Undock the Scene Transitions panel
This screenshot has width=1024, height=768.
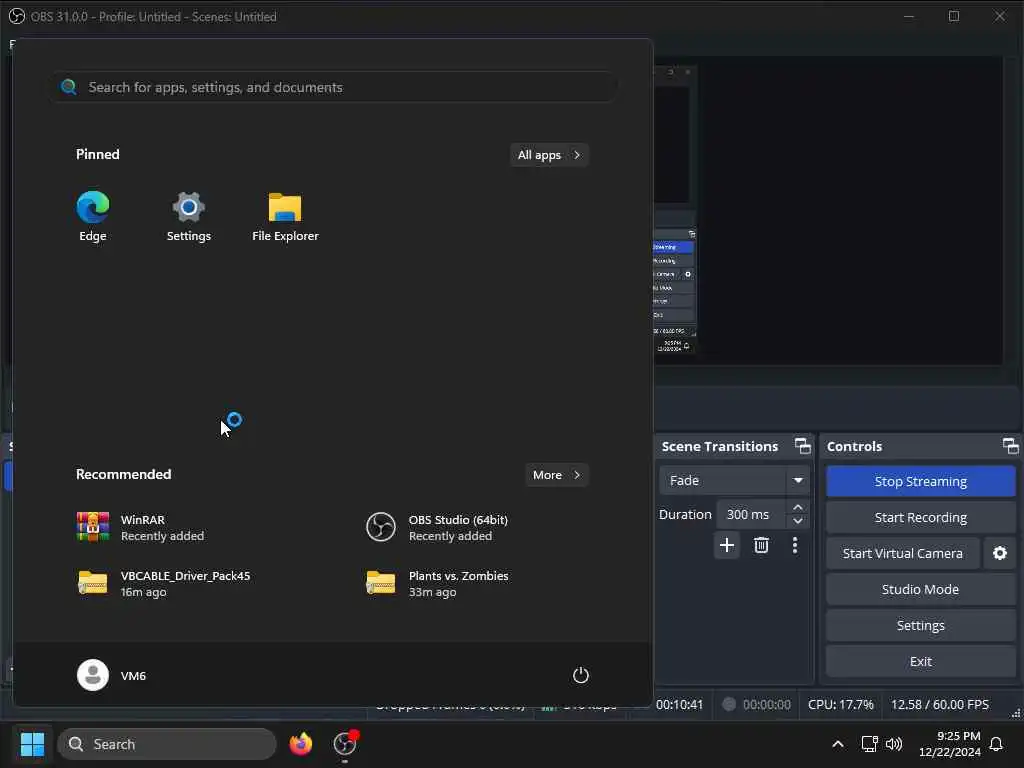(x=803, y=446)
